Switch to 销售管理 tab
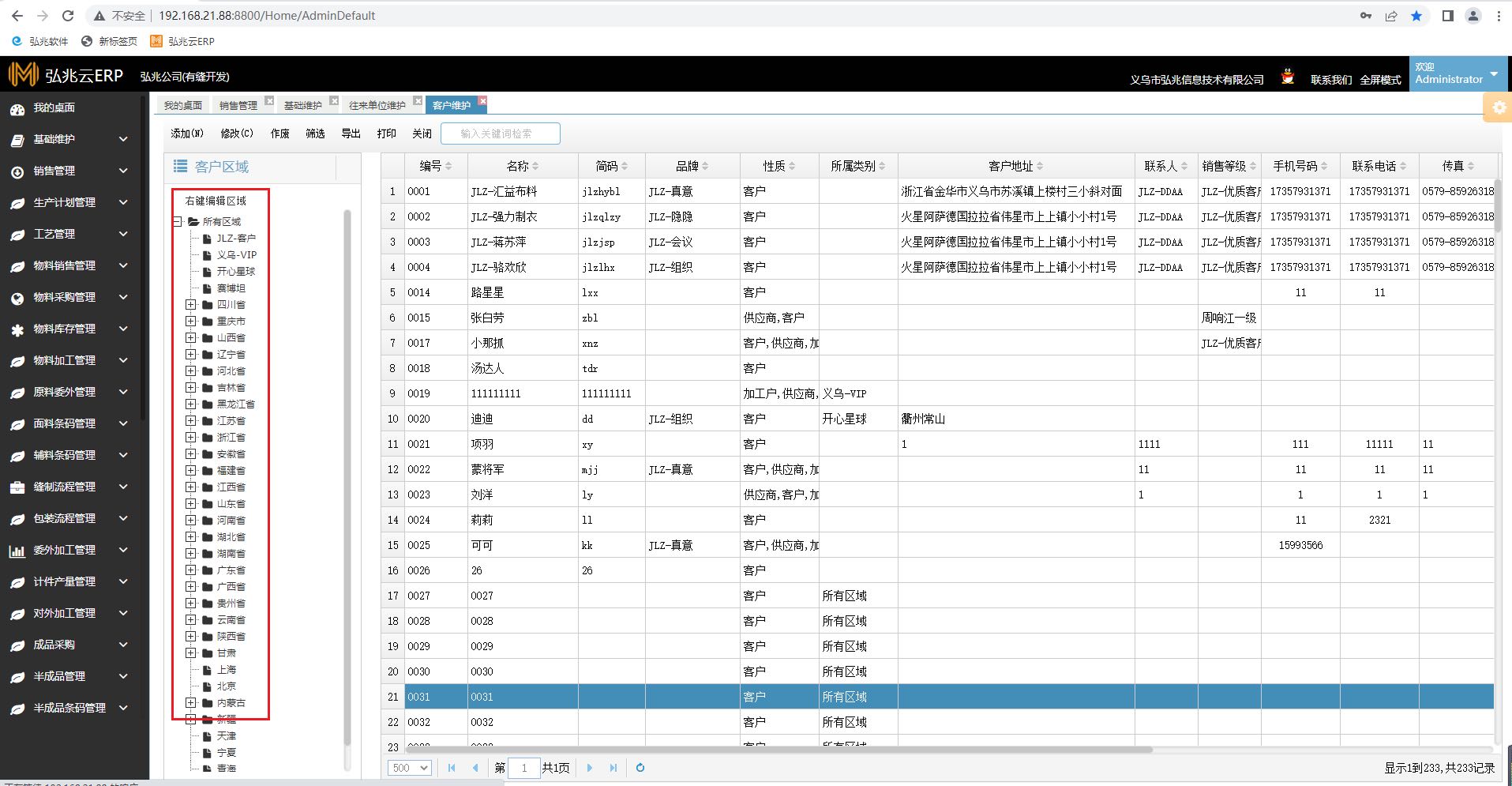Screen dimensions: 1512x786 click(238, 105)
